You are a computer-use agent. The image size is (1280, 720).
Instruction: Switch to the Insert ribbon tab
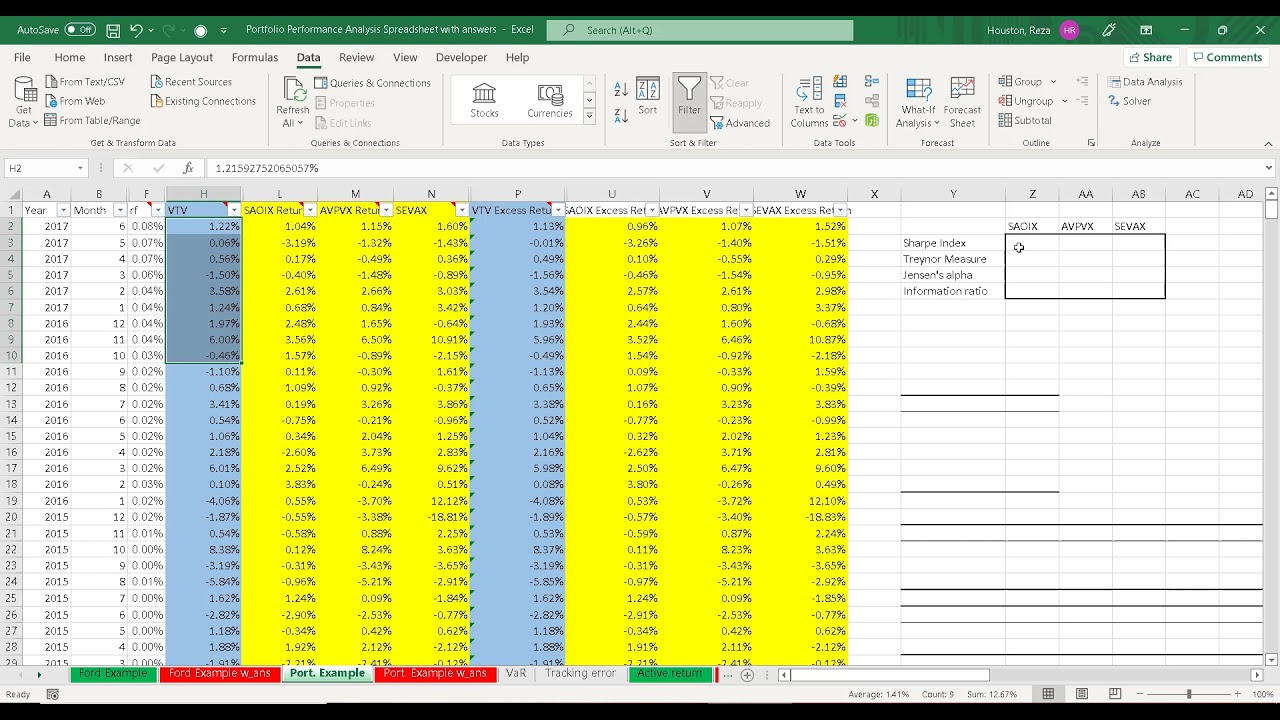(x=118, y=57)
